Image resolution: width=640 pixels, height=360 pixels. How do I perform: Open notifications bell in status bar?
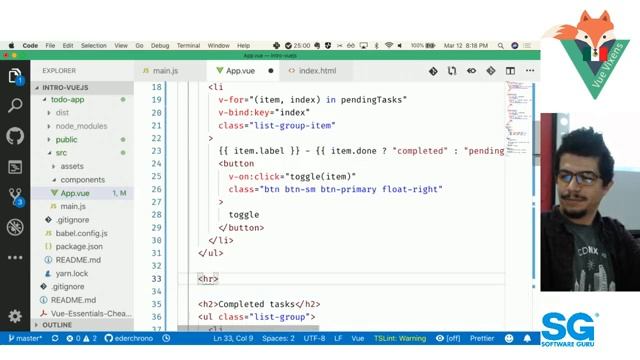pyautogui.click(x=527, y=338)
